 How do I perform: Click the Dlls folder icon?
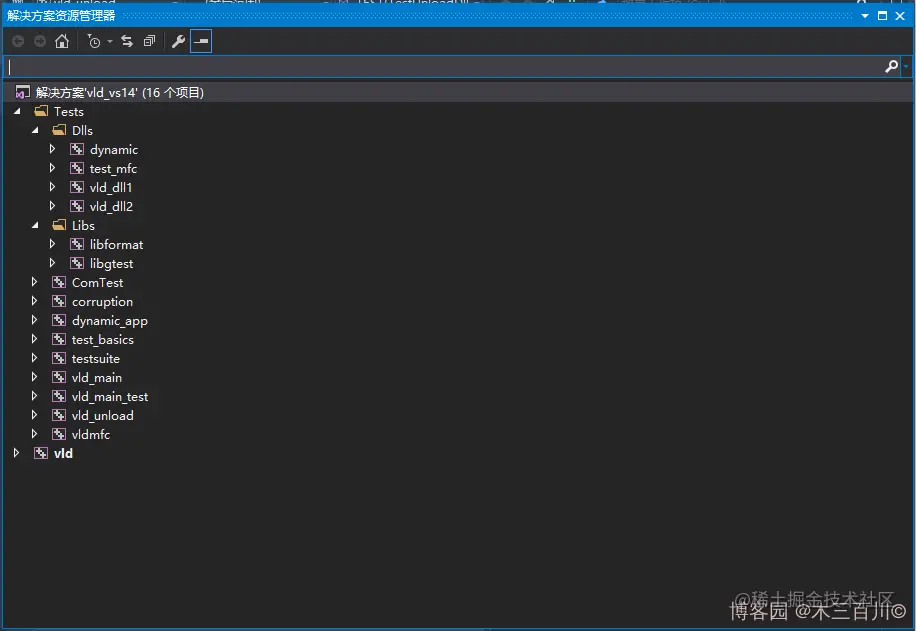(x=59, y=130)
